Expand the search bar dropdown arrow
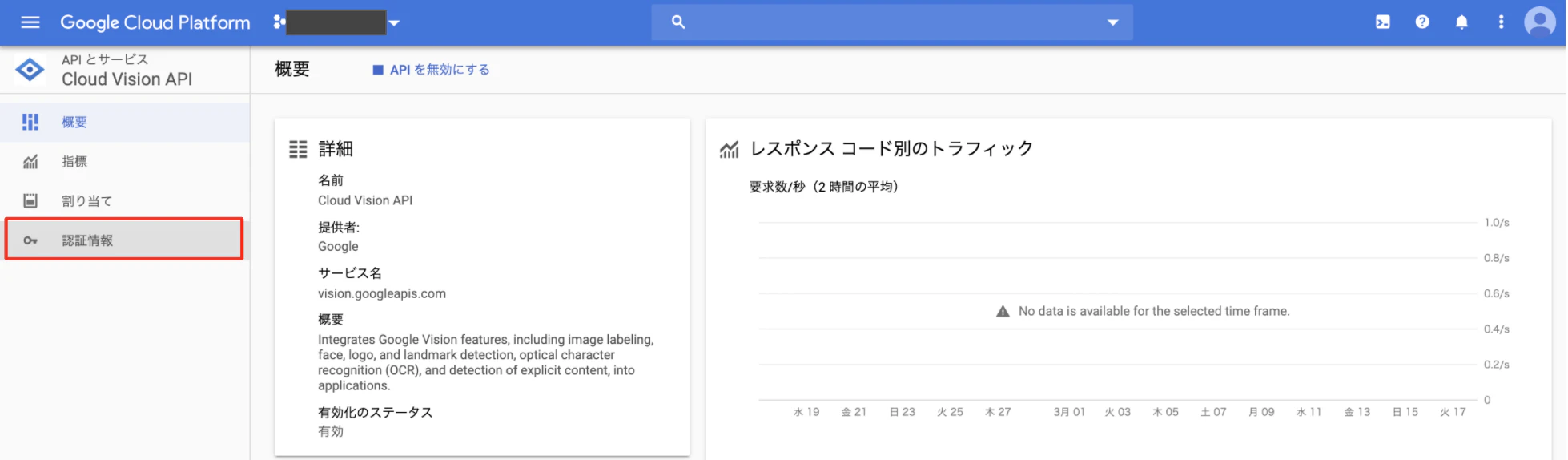 (1112, 22)
